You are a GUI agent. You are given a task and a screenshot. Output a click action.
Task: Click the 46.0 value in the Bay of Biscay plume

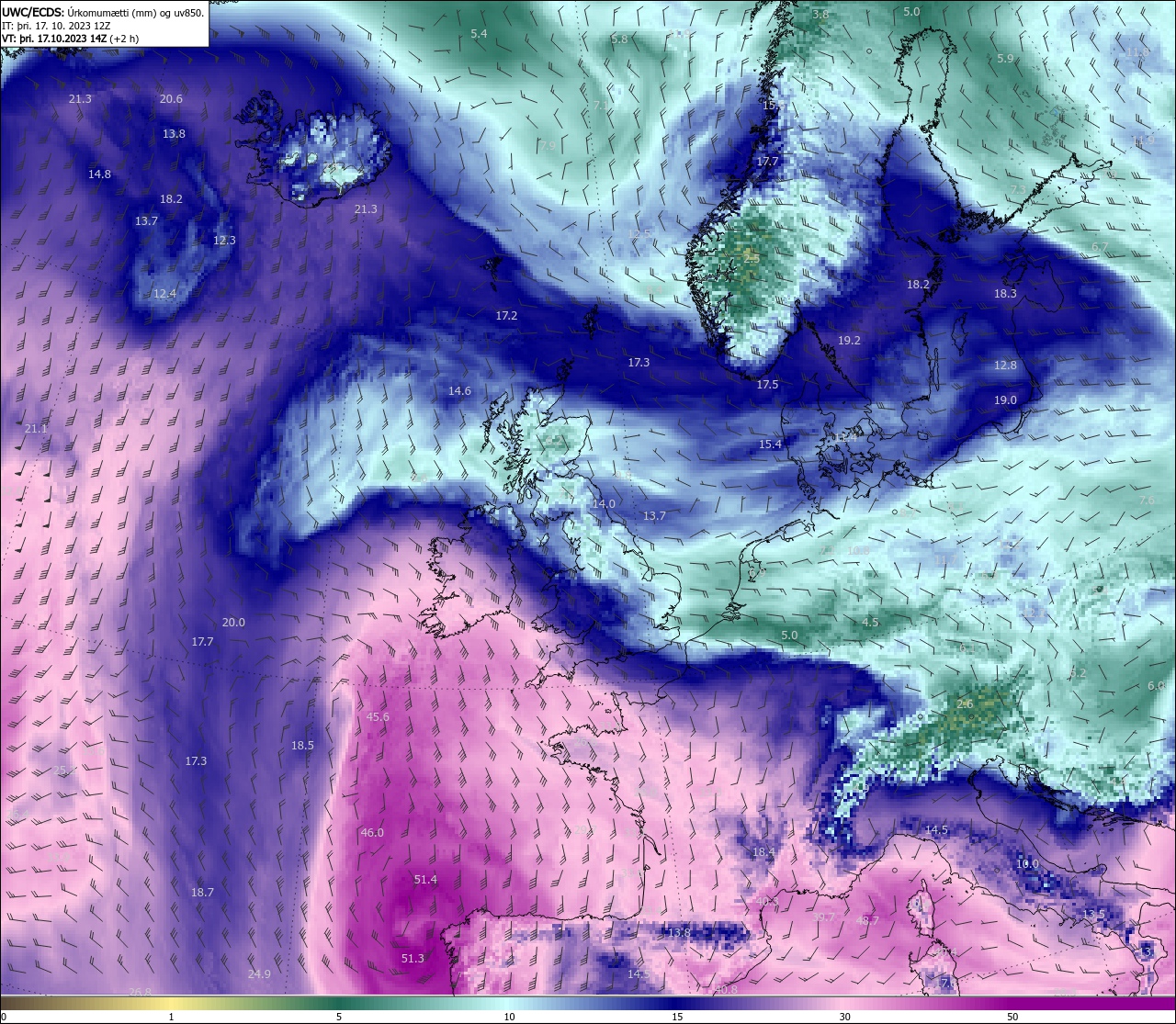coord(372,833)
